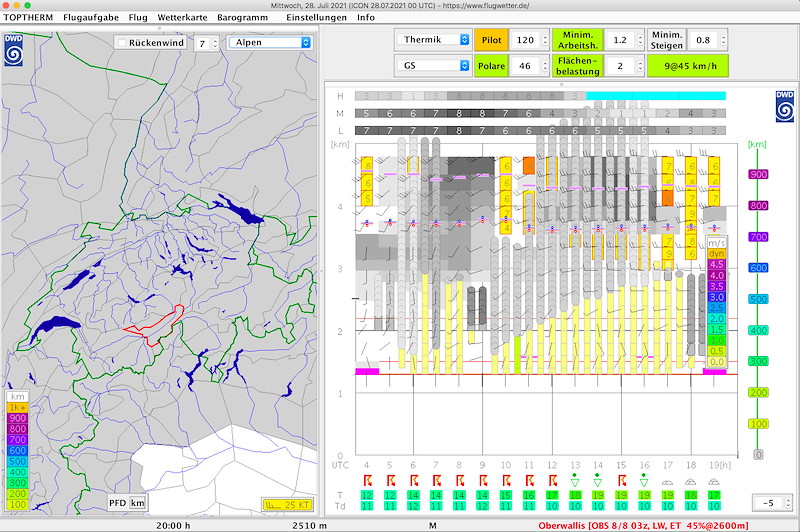Select the cloud icon at 19 UTC
This screenshot has height=532, width=800.
[x=714, y=482]
